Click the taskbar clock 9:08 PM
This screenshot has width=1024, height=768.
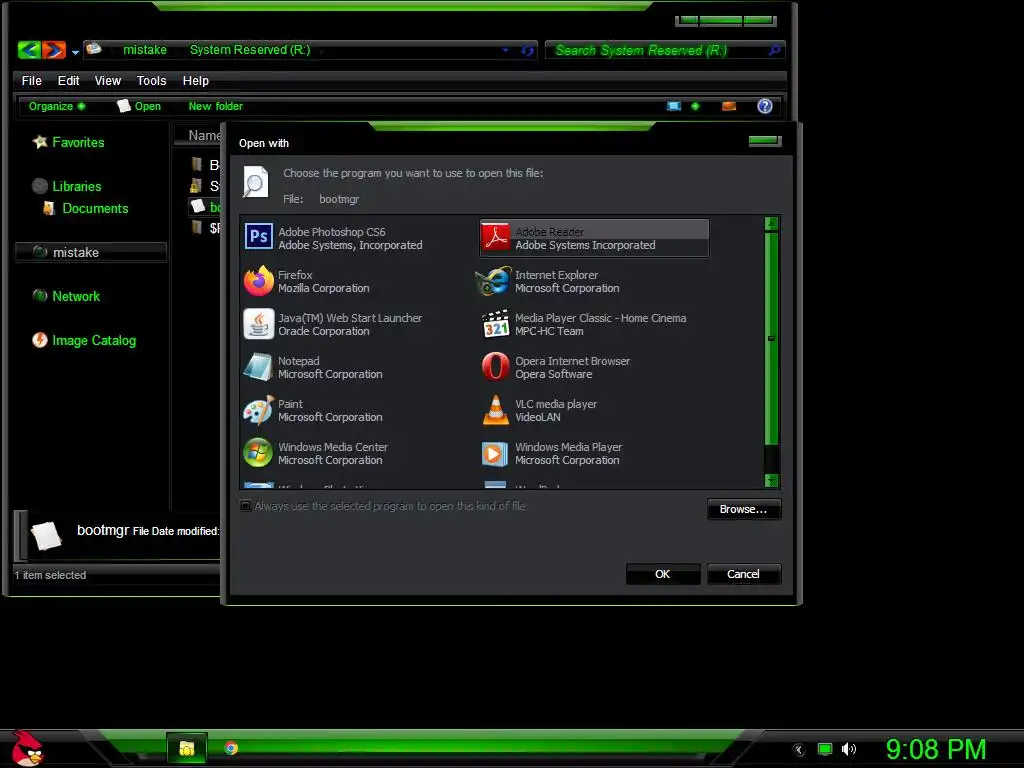point(935,749)
